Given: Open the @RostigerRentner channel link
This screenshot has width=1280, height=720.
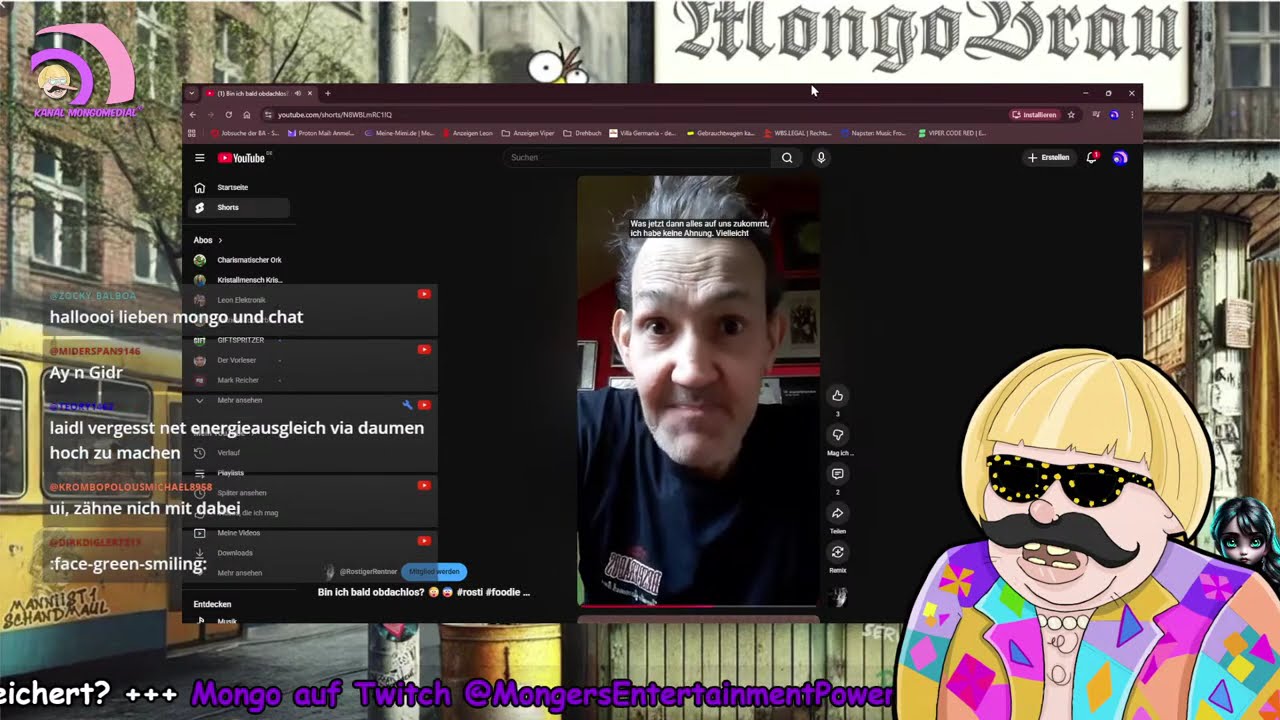Looking at the screenshot, I should click(x=368, y=572).
